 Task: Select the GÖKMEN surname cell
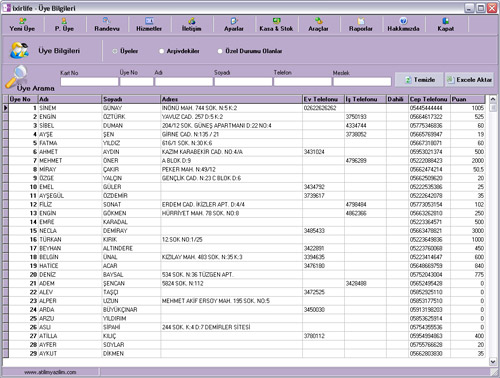tap(131, 213)
